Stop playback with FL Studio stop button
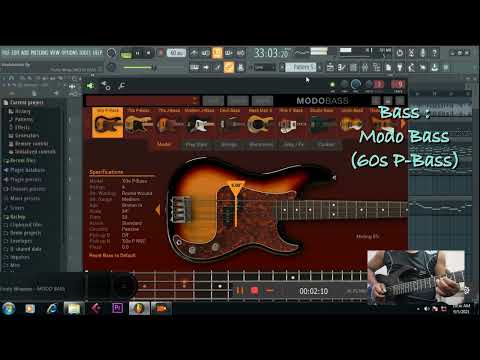Viewport: 480px width, 360px height. click(x=149, y=53)
